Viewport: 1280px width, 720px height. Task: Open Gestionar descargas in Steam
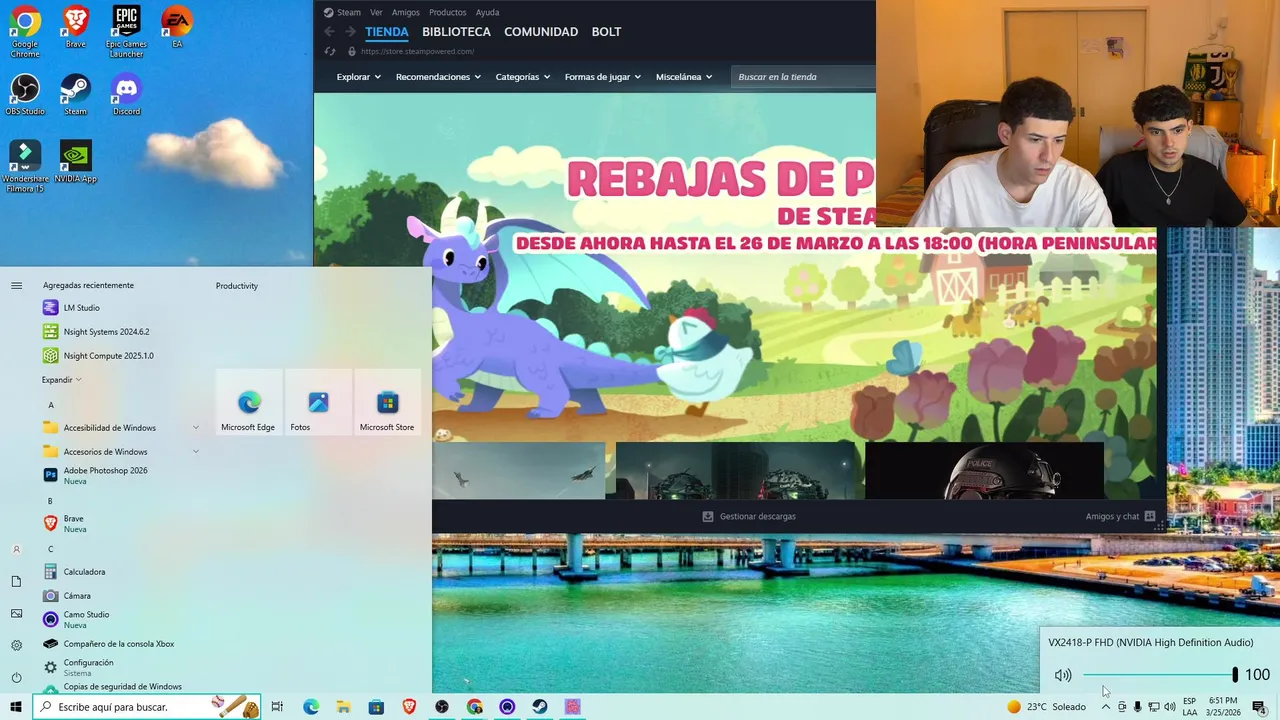749,516
